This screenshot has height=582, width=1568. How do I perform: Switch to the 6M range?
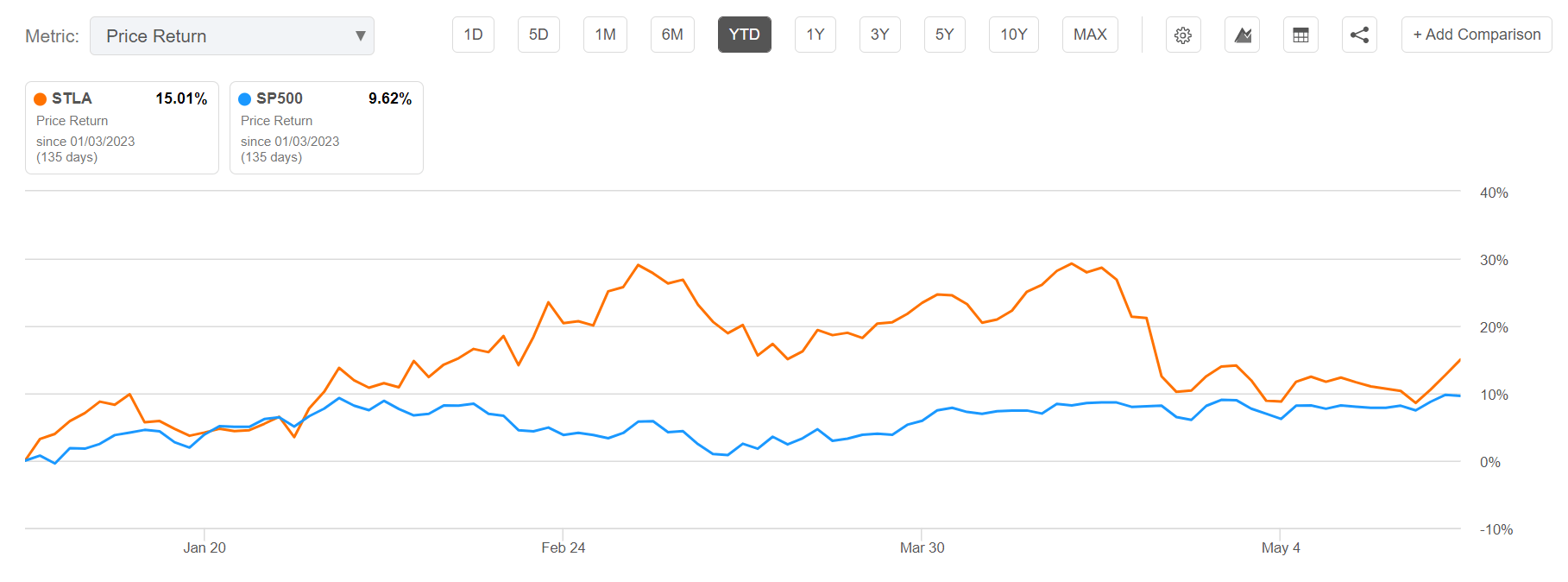[x=672, y=35]
